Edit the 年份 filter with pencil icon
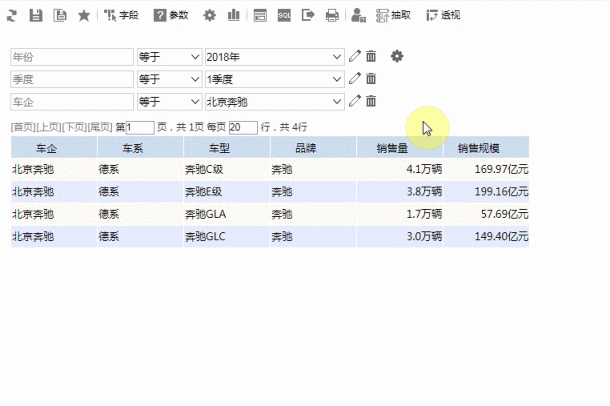This screenshot has height=406, width=610. pos(355,56)
